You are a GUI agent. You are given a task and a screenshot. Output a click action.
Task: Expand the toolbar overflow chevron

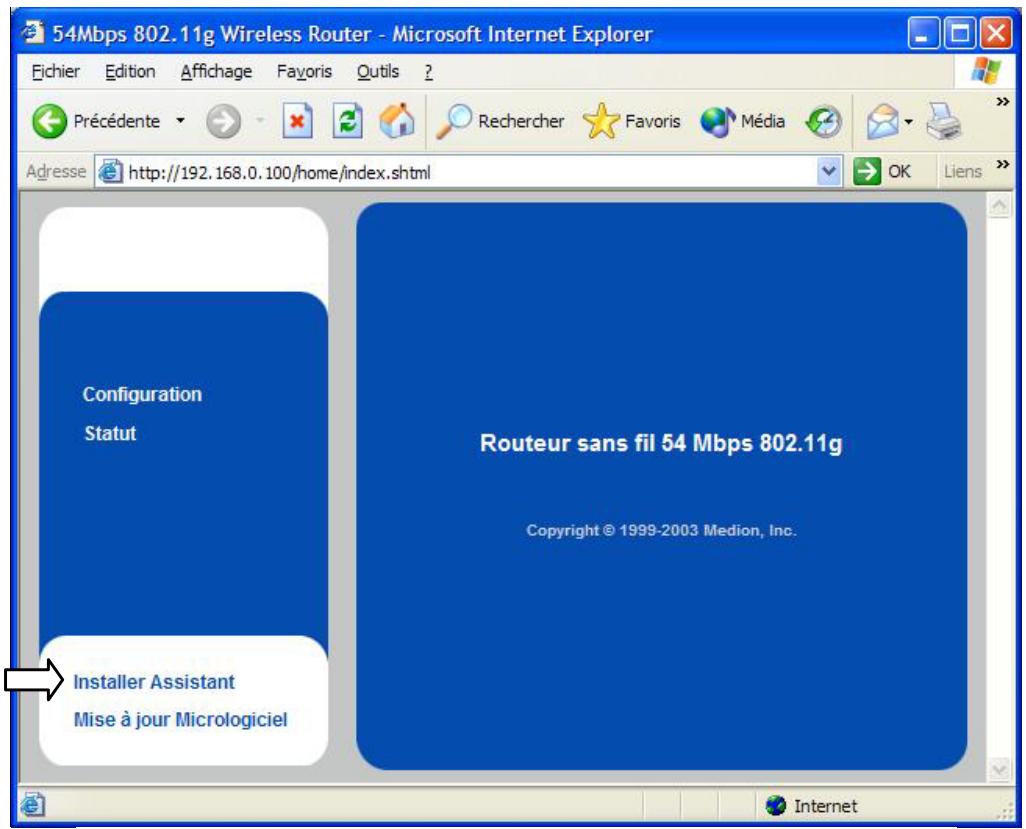pos(1002,102)
